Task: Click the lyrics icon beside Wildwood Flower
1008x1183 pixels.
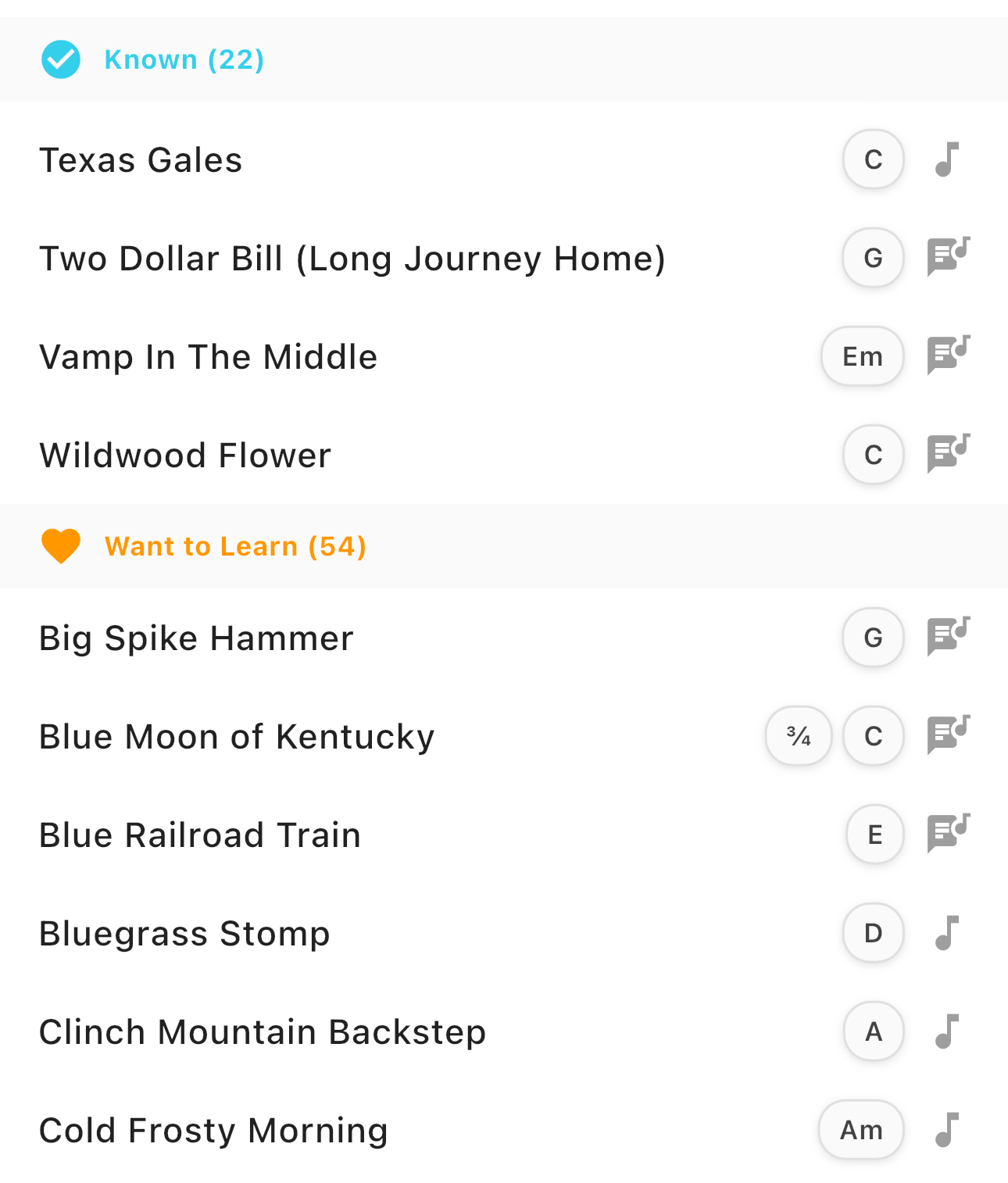Action: pyautogui.click(x=948, y=454)
